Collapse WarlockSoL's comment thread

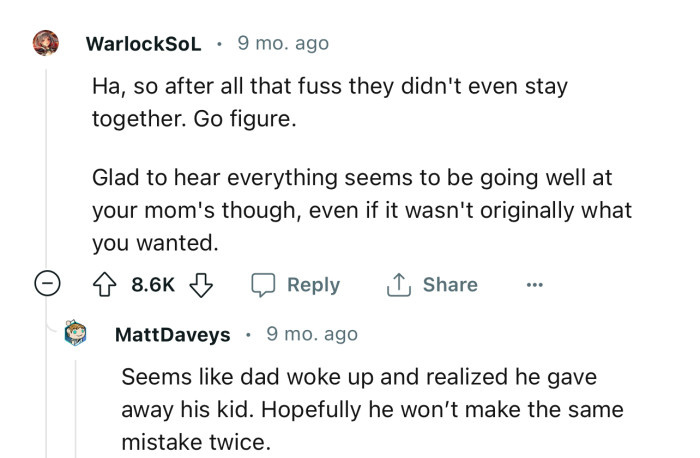(46, 285)
